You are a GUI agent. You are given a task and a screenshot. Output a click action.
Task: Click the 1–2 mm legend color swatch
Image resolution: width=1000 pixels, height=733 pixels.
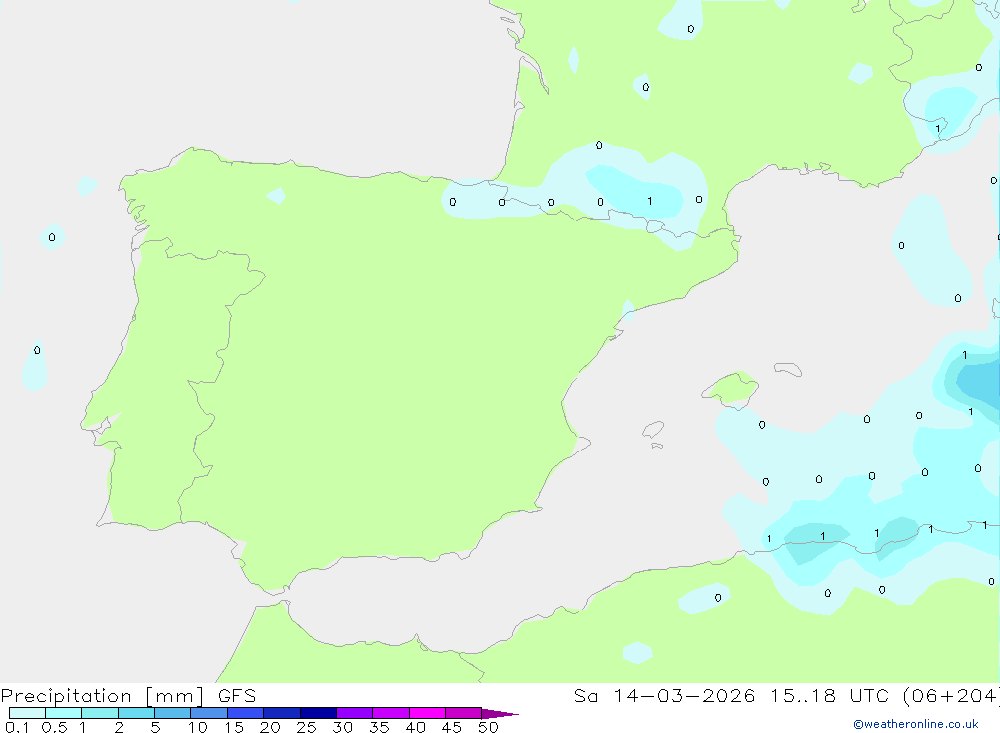[99, 713]
